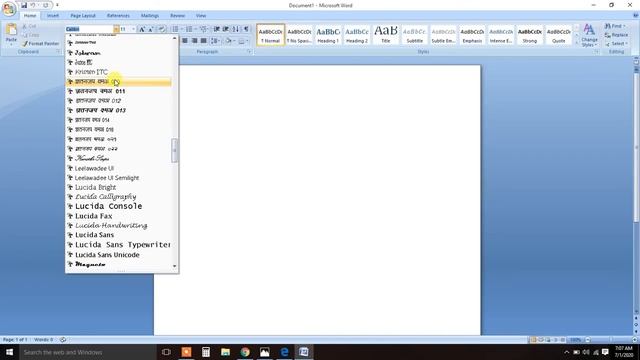
Task: Select Lucida Calligraphy font
Action: pyautogui.click(x=119, y=196)
